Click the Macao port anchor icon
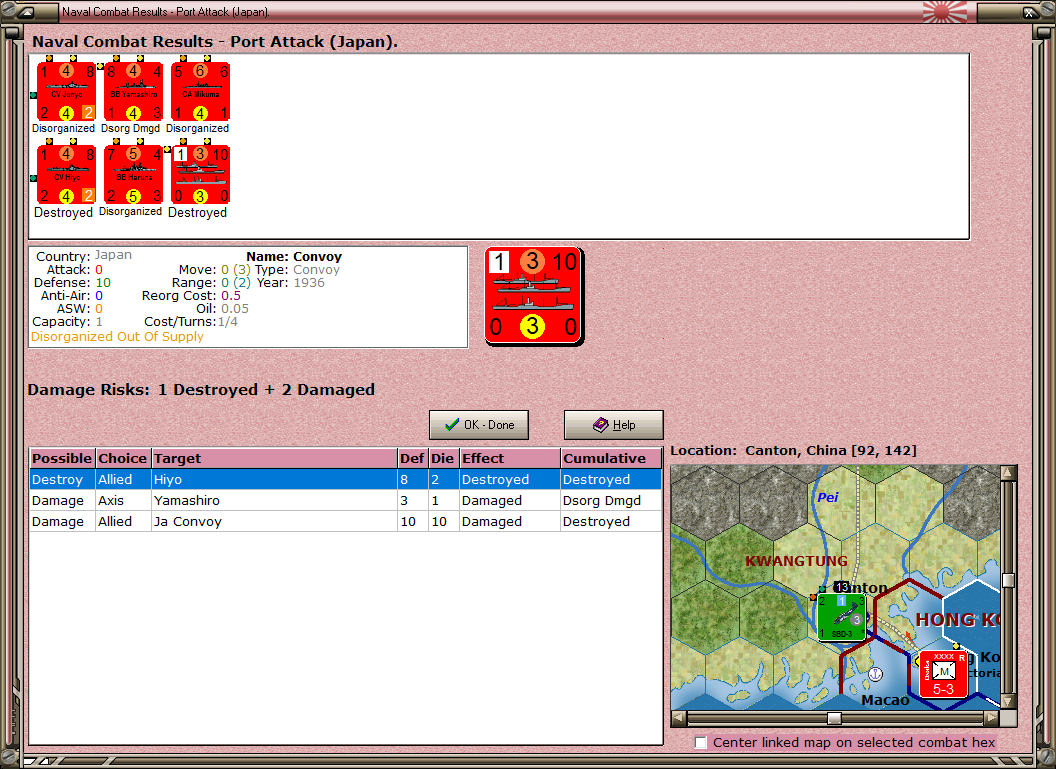 (875, 673)
